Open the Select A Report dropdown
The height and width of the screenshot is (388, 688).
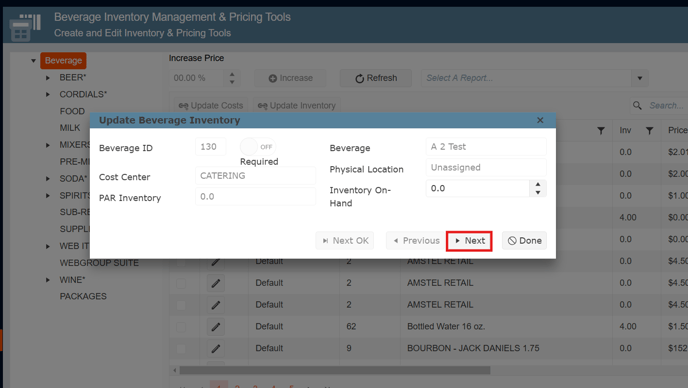tap(640, 78)
